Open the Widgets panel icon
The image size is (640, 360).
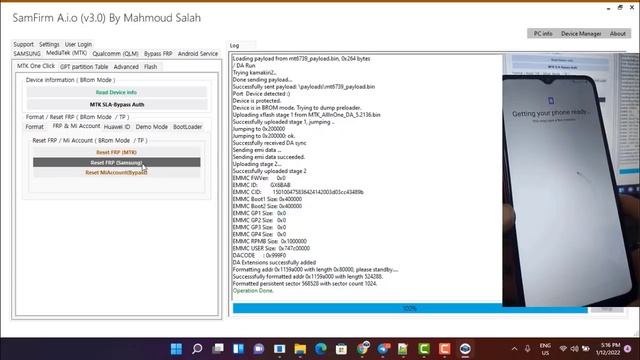point(238,349)
